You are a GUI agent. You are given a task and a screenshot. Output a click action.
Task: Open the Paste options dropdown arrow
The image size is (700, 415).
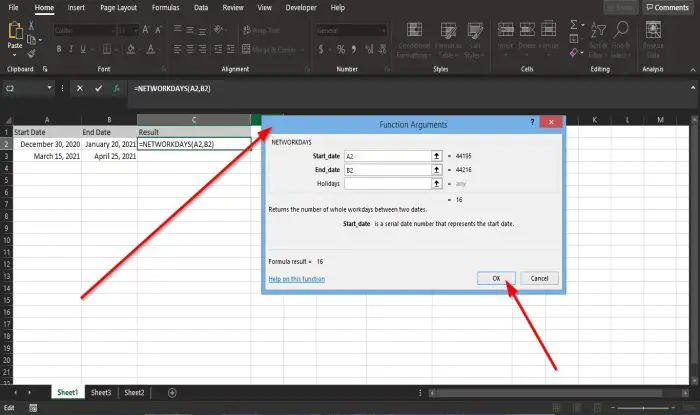point(15,55)
